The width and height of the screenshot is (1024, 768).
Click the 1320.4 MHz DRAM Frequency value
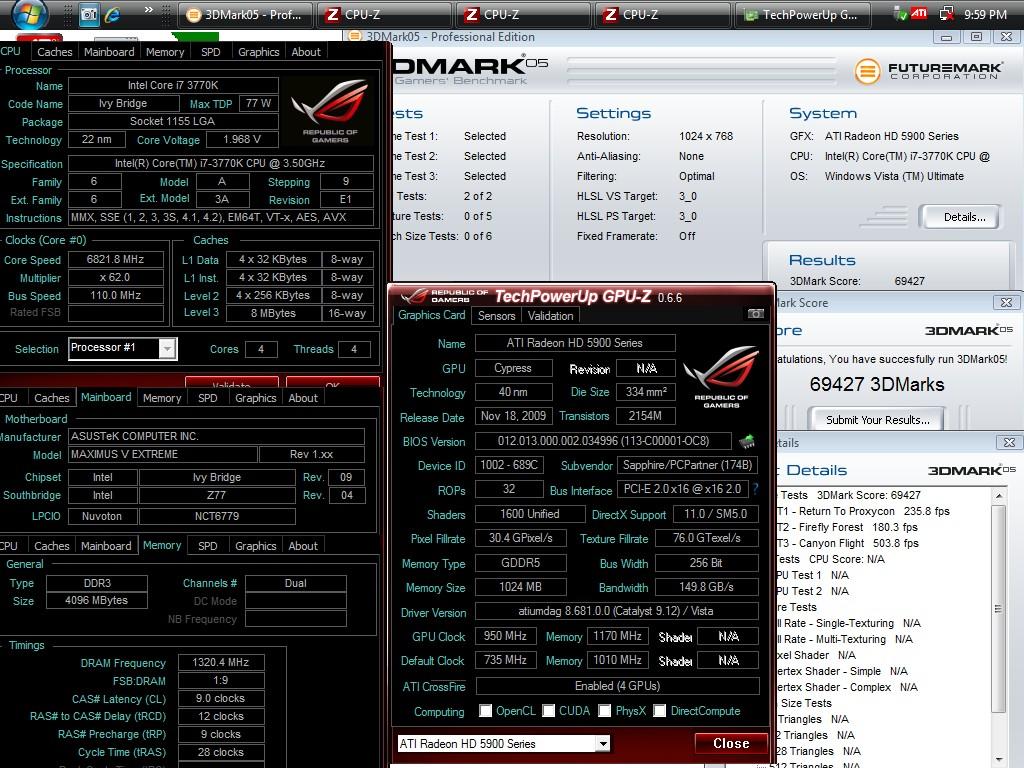(x=221, y=662)
